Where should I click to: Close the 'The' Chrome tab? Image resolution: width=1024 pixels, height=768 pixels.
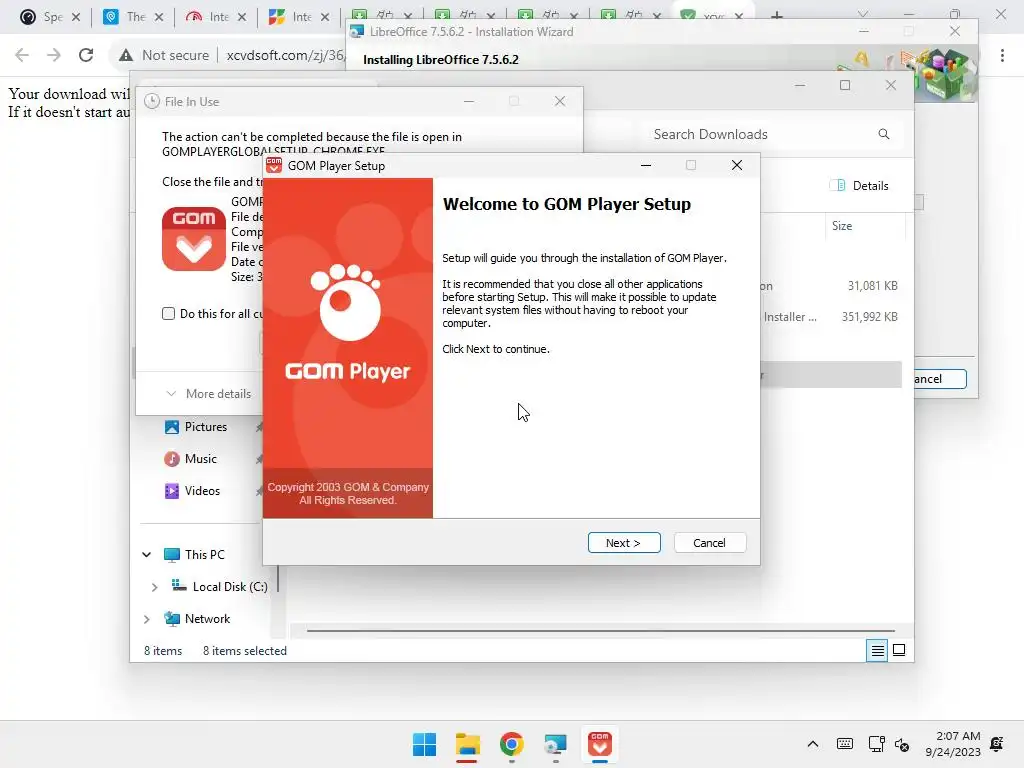(x=159, y=17)
